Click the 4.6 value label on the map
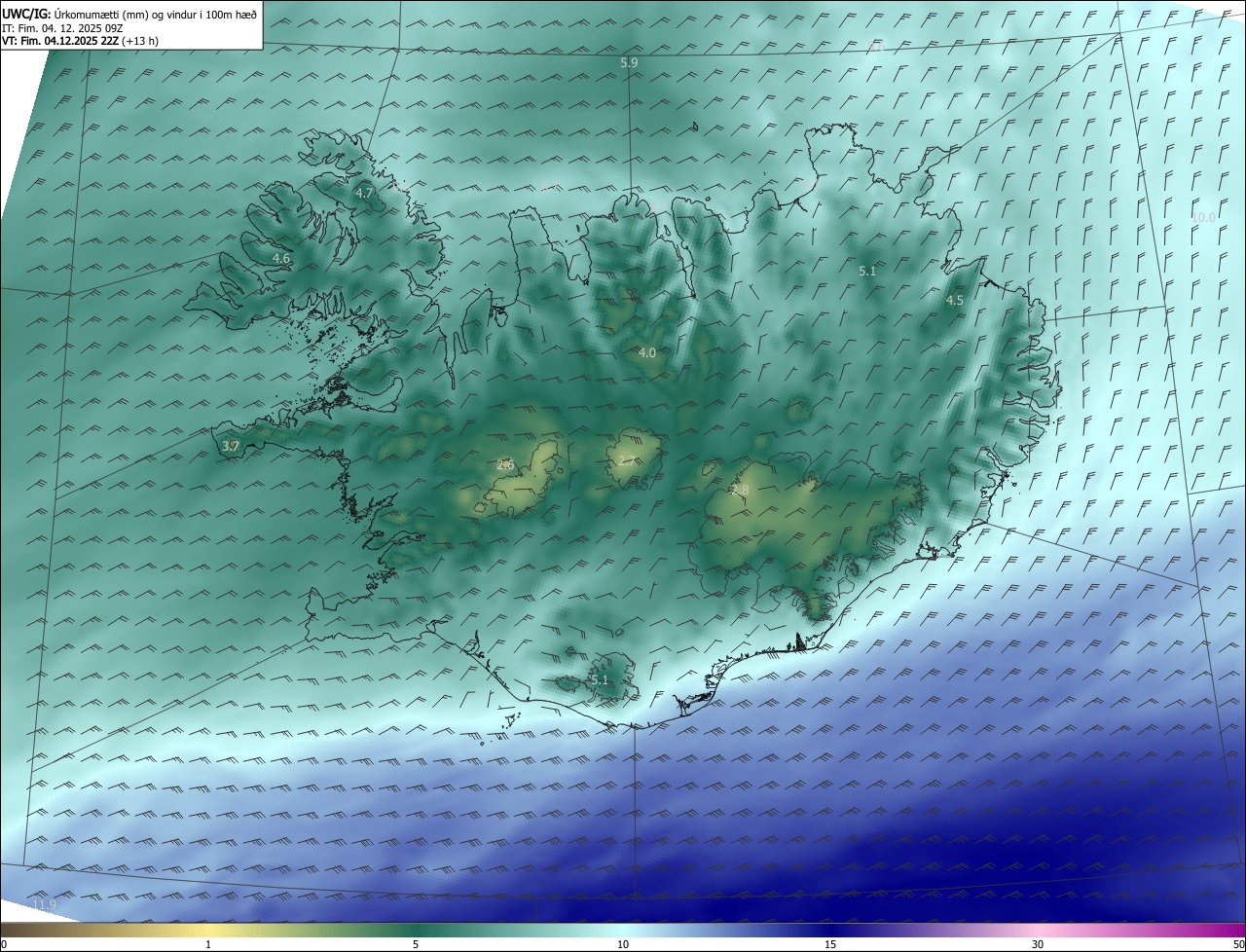 [x=281, y=259]
